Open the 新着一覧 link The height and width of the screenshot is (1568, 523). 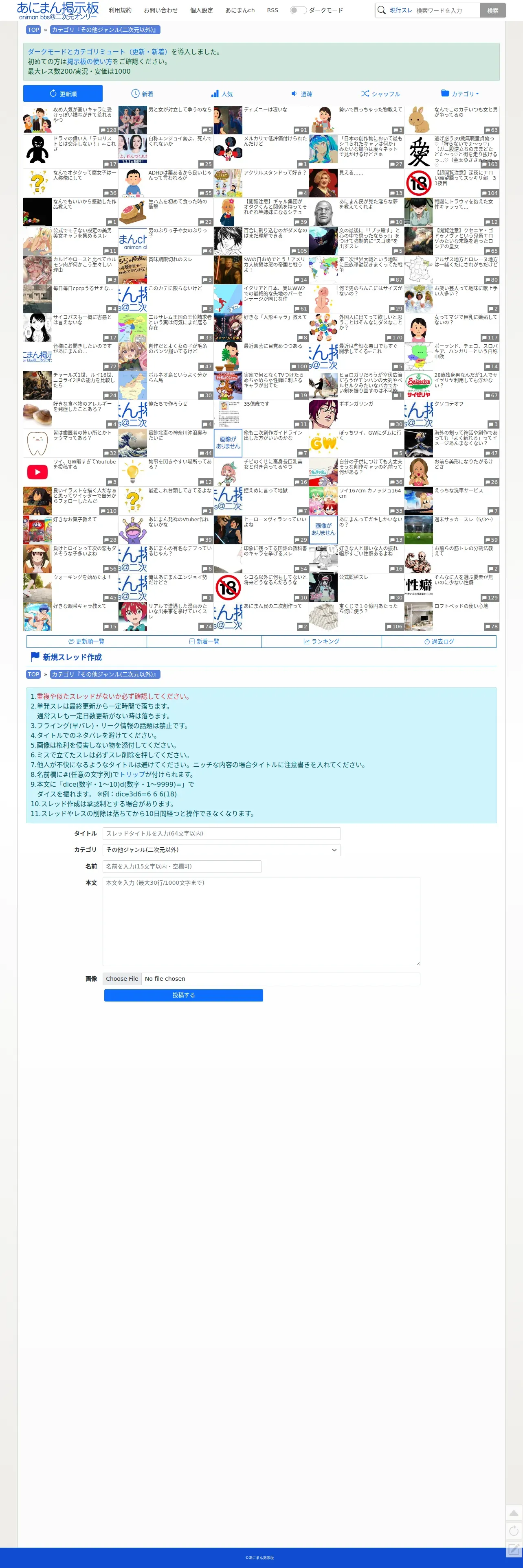coord(204,641)
